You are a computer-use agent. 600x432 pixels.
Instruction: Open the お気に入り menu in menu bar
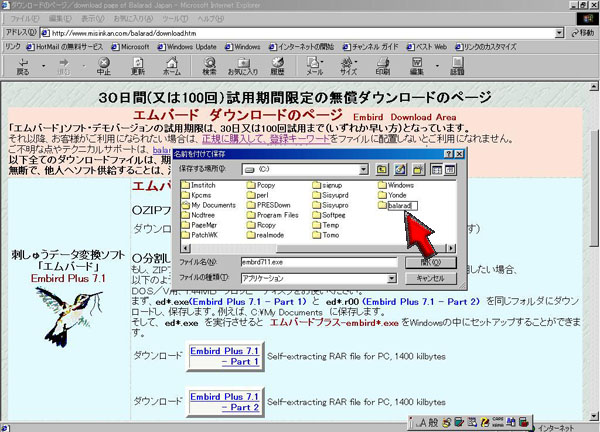pos(133,18)
